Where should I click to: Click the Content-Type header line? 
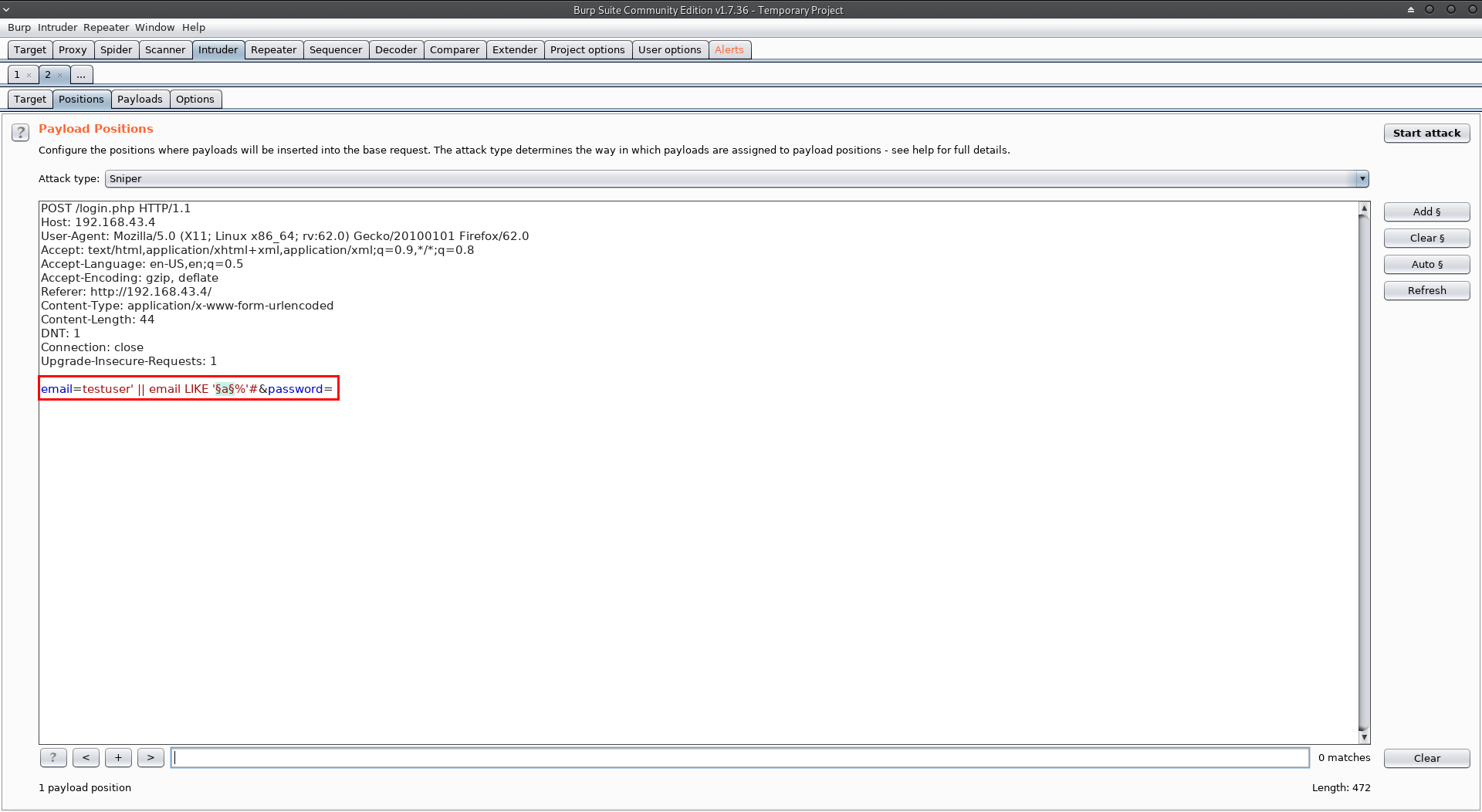click(x=188, y=306)
